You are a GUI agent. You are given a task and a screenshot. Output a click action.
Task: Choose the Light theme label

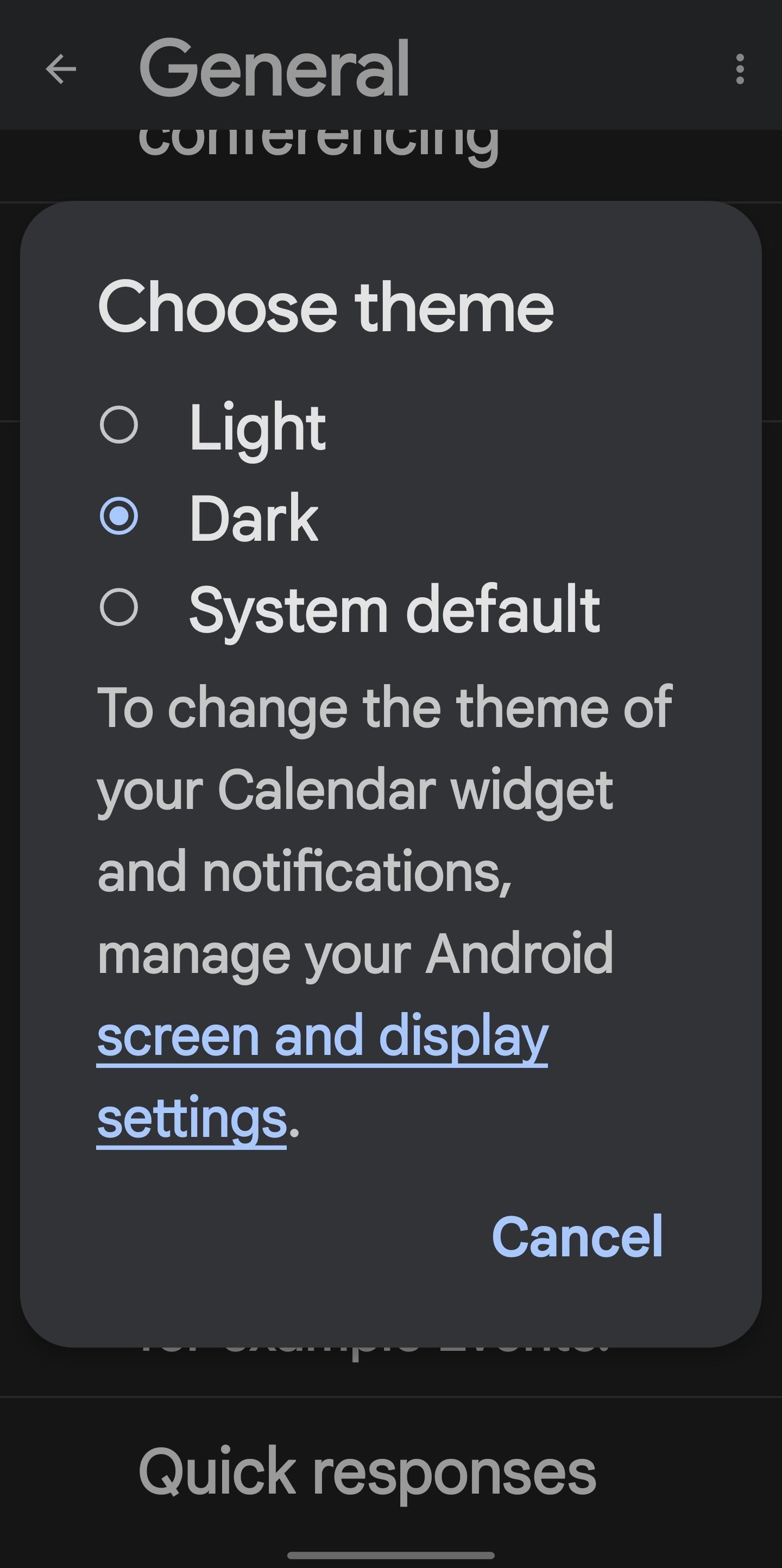coord(257,428)
